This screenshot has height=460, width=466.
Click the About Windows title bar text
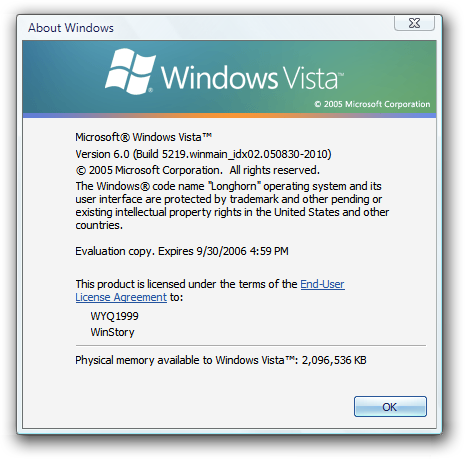(x=71, y=28)
